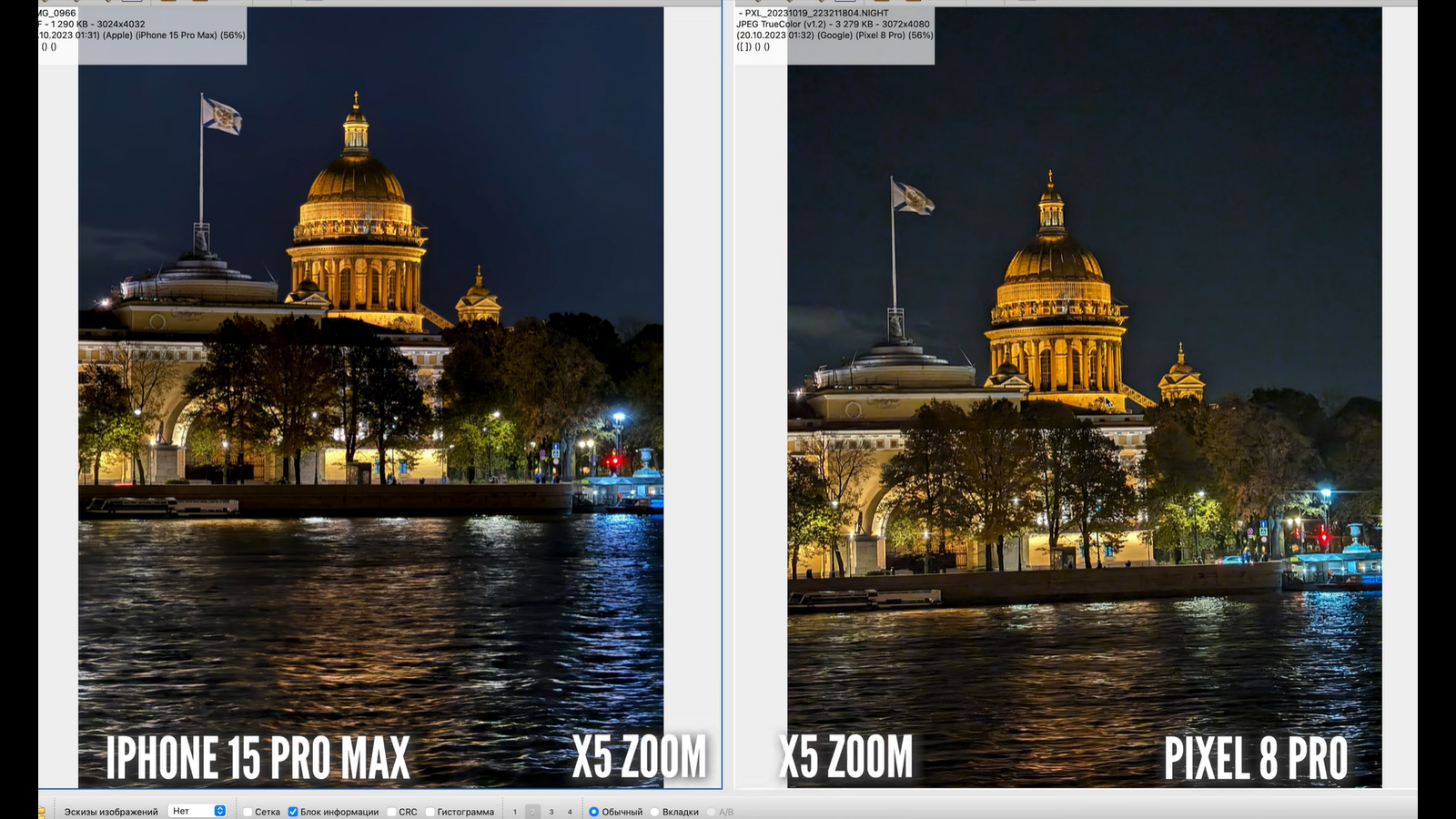Click the golden dome in the left photo

click(356, 178)
